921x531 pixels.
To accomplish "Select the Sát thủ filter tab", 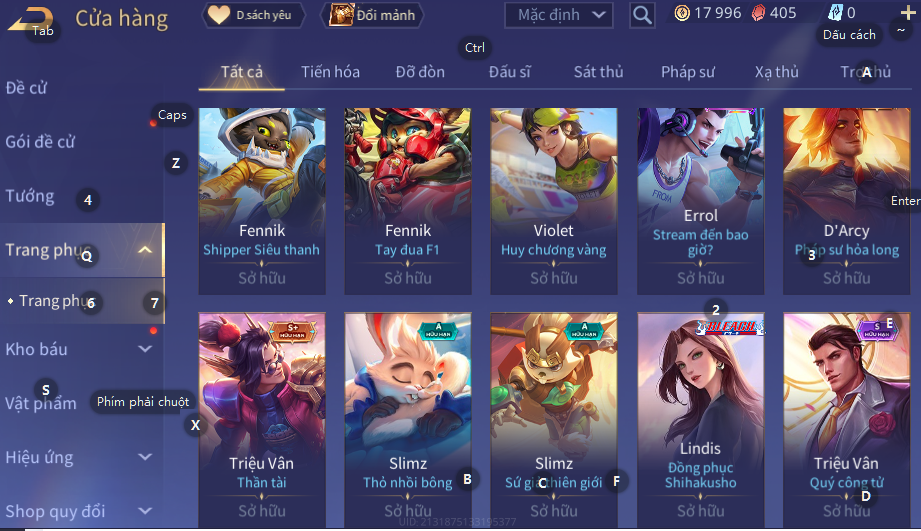I will click(598, 72).
